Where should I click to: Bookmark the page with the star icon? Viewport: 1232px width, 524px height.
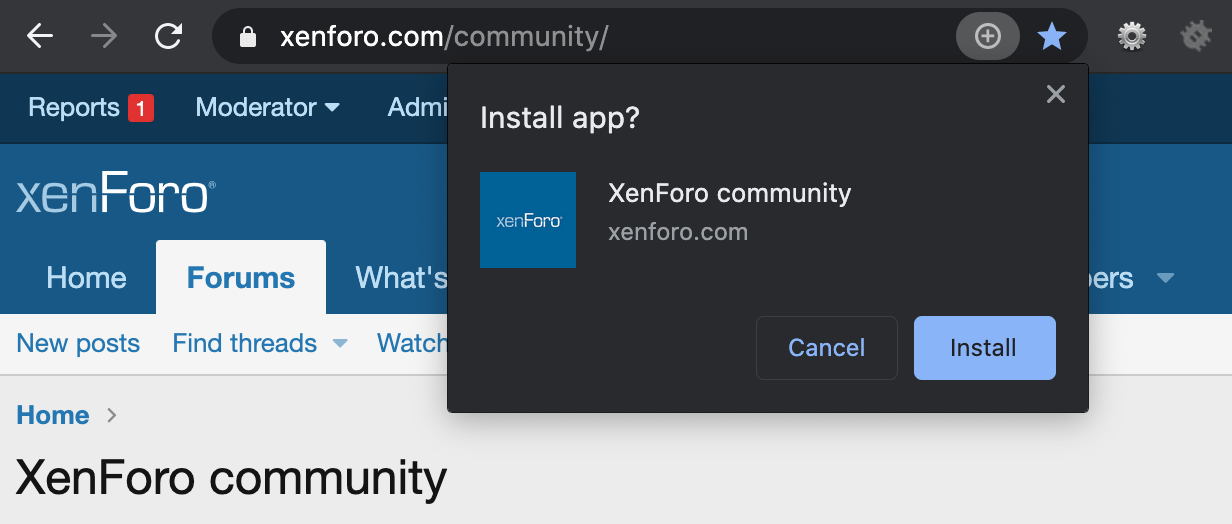tap(1051, 38)
